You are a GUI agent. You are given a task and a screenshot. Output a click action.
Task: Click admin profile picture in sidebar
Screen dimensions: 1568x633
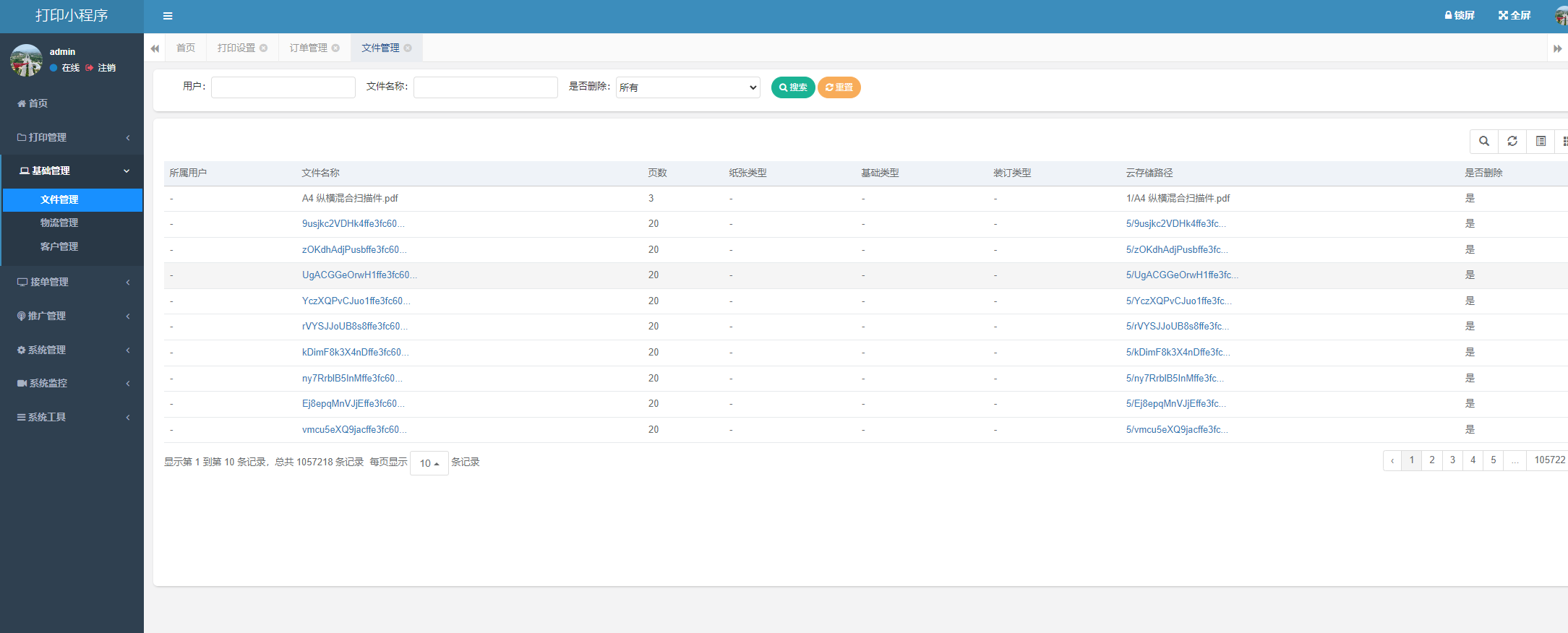(26, 60)
